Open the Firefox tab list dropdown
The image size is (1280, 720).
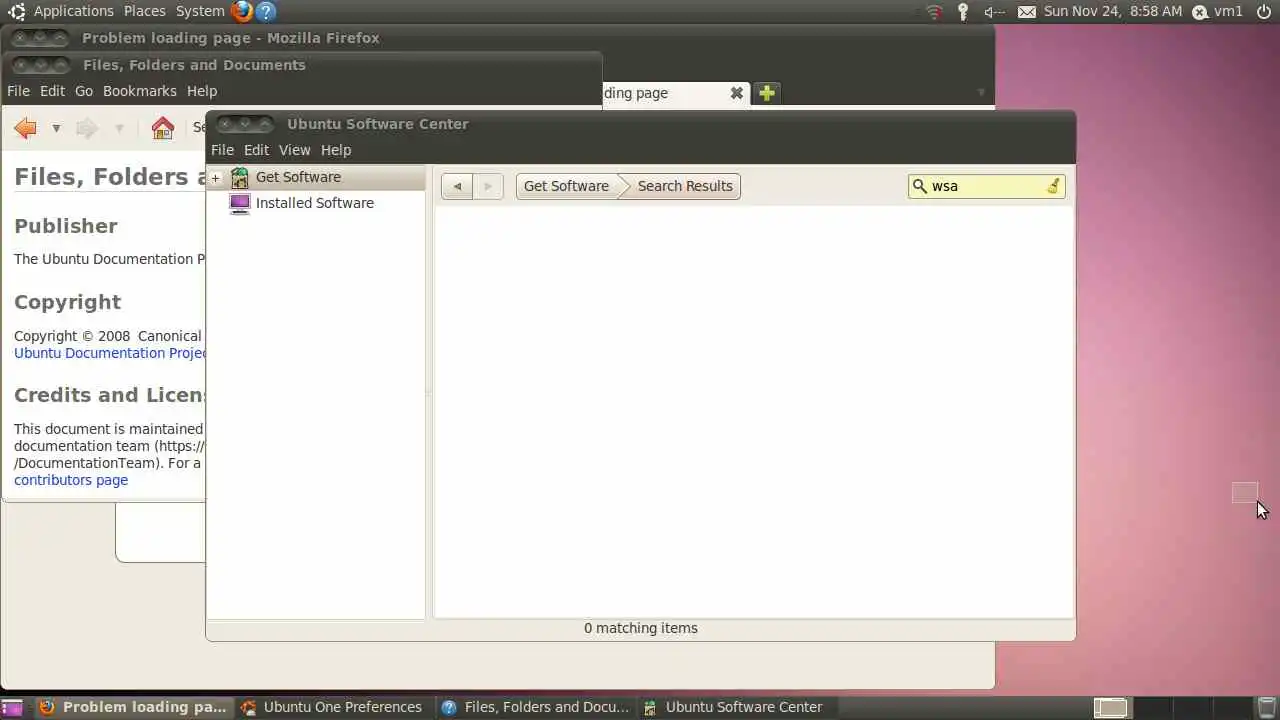point(981,93)
